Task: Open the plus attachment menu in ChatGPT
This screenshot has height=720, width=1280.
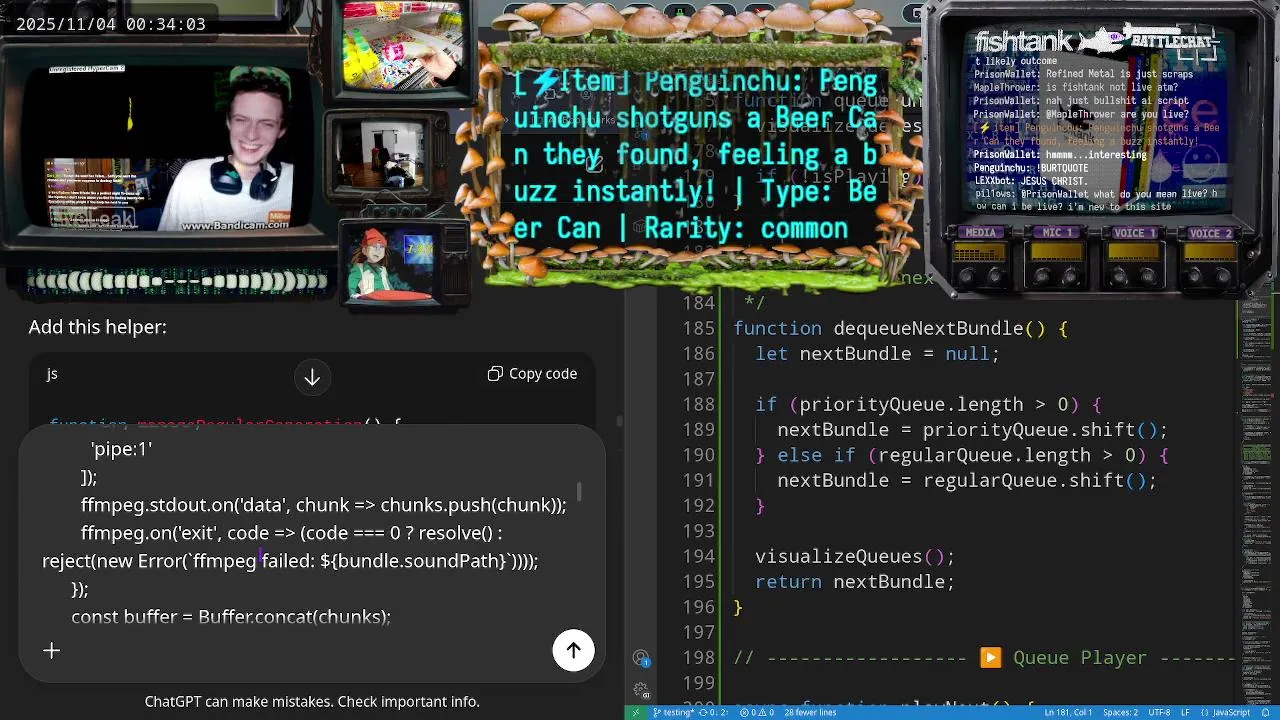Action: click(51, 651)
